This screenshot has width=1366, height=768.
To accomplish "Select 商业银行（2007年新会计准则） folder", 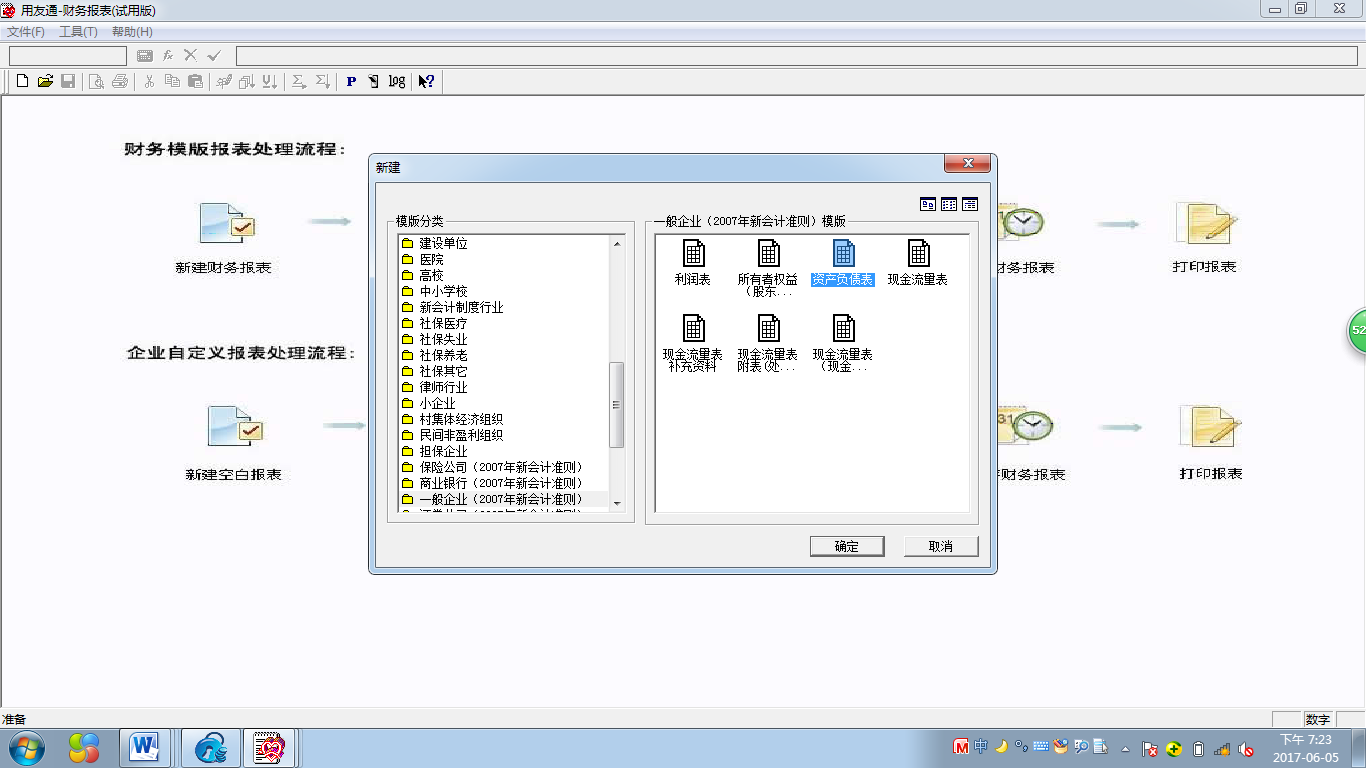I will point(492,483).
